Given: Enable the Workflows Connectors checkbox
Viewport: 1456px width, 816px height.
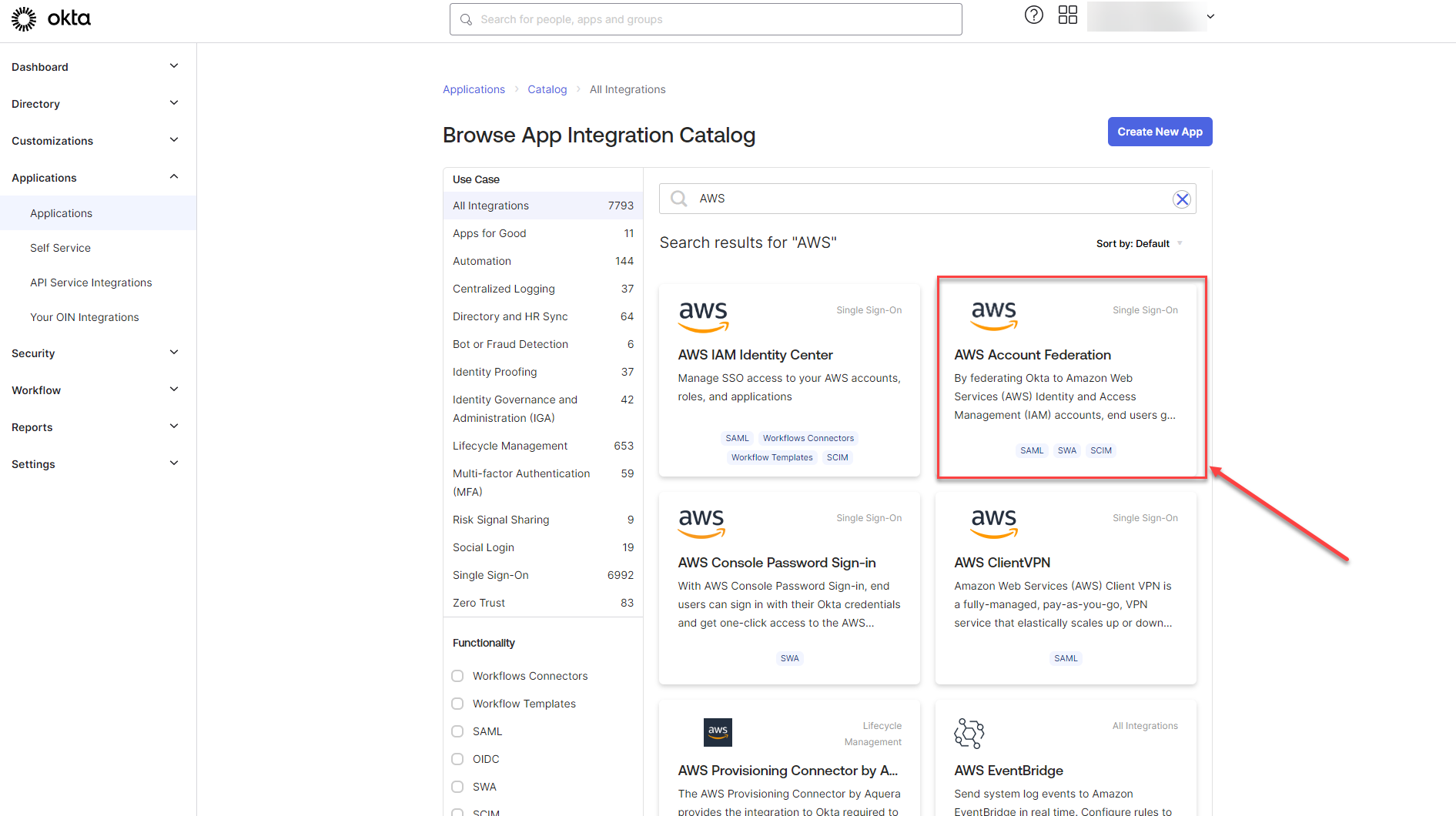Looking at the screenshot, I should 457,676.
